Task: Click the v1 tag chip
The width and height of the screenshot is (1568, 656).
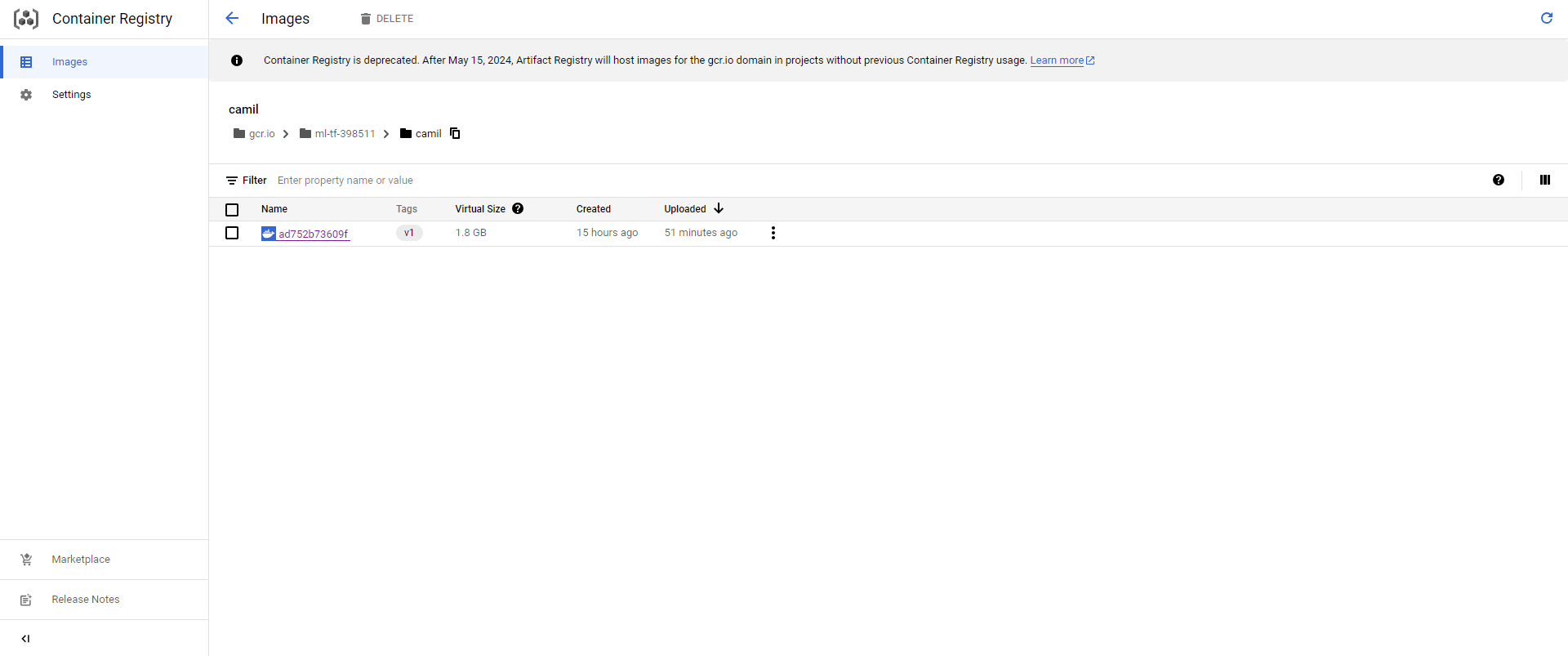Action: click(x=409, y=233)
